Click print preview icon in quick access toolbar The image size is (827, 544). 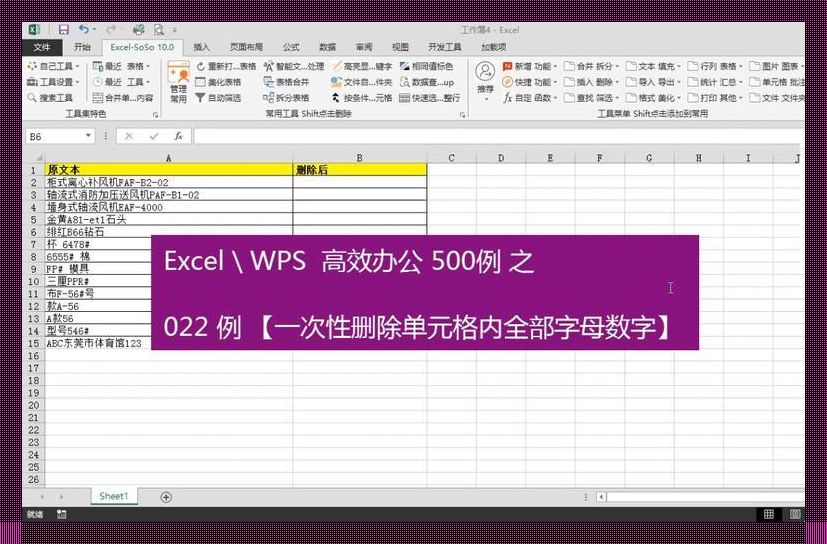(x=159, y=30)
